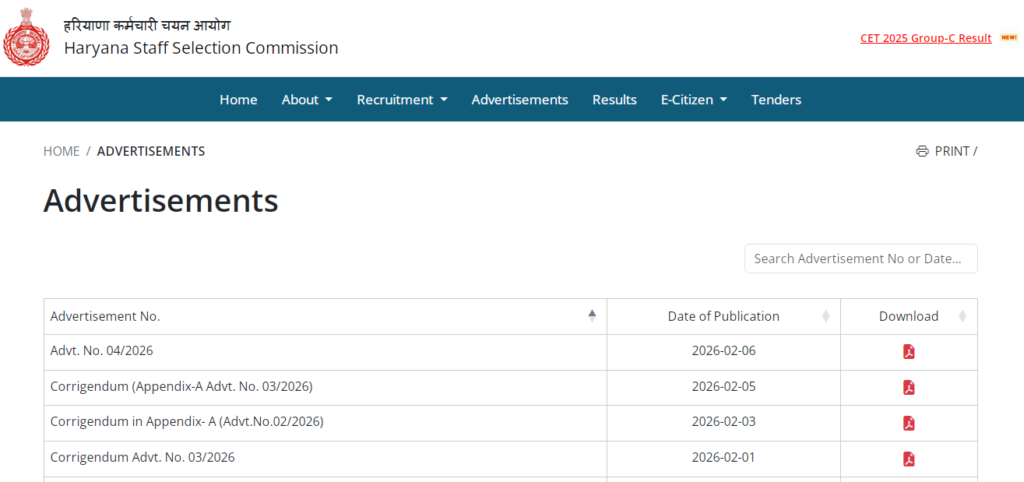Expand the E-Citizen dropdown
The height and width of the screenshot is (482, 1024).
point(693,100)
